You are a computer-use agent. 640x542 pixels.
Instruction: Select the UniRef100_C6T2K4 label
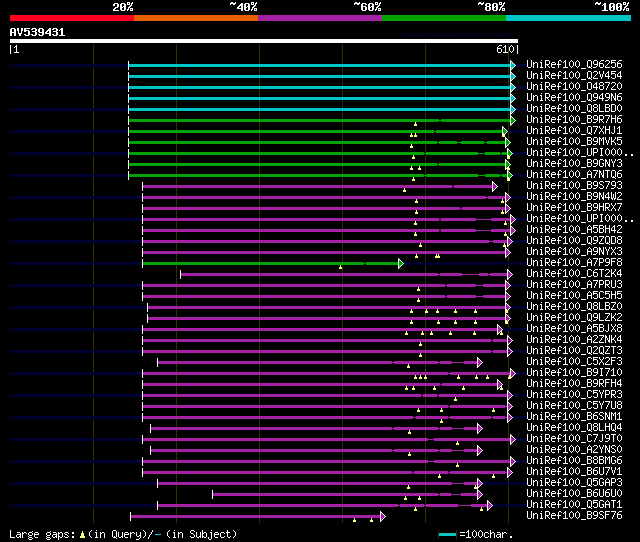click(x=574, y=273)
